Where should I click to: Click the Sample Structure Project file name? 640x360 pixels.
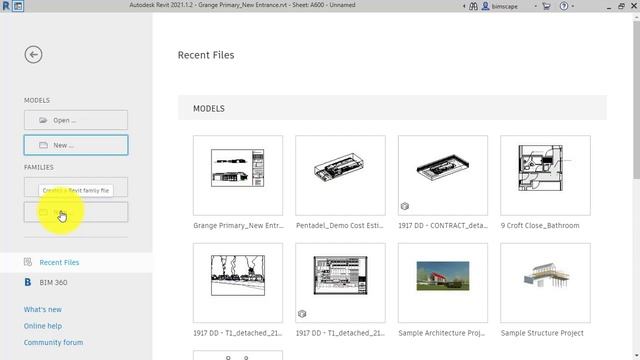point(542,333)
